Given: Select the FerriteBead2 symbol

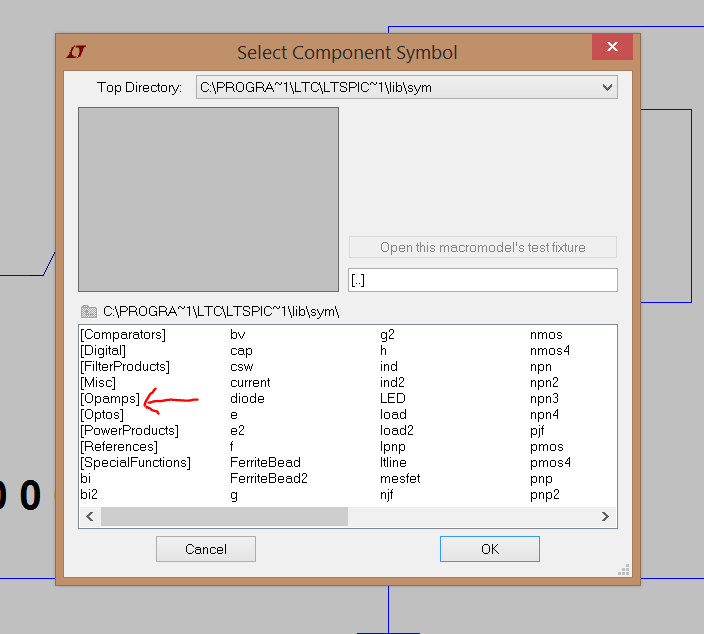Looking at the screenshot, I should [268, 479].
